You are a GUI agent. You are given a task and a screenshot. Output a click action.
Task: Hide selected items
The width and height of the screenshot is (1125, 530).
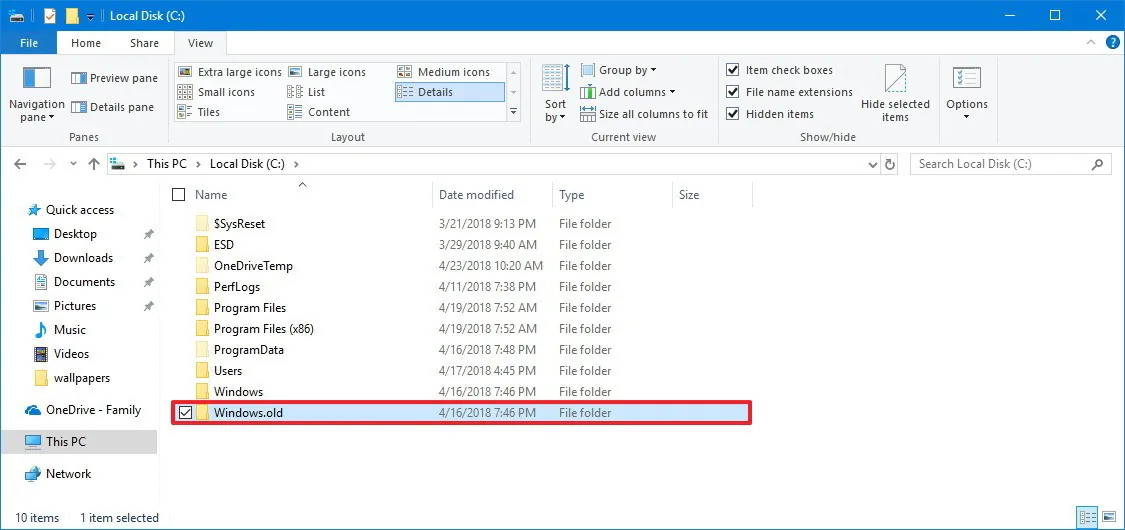(895, 93)
